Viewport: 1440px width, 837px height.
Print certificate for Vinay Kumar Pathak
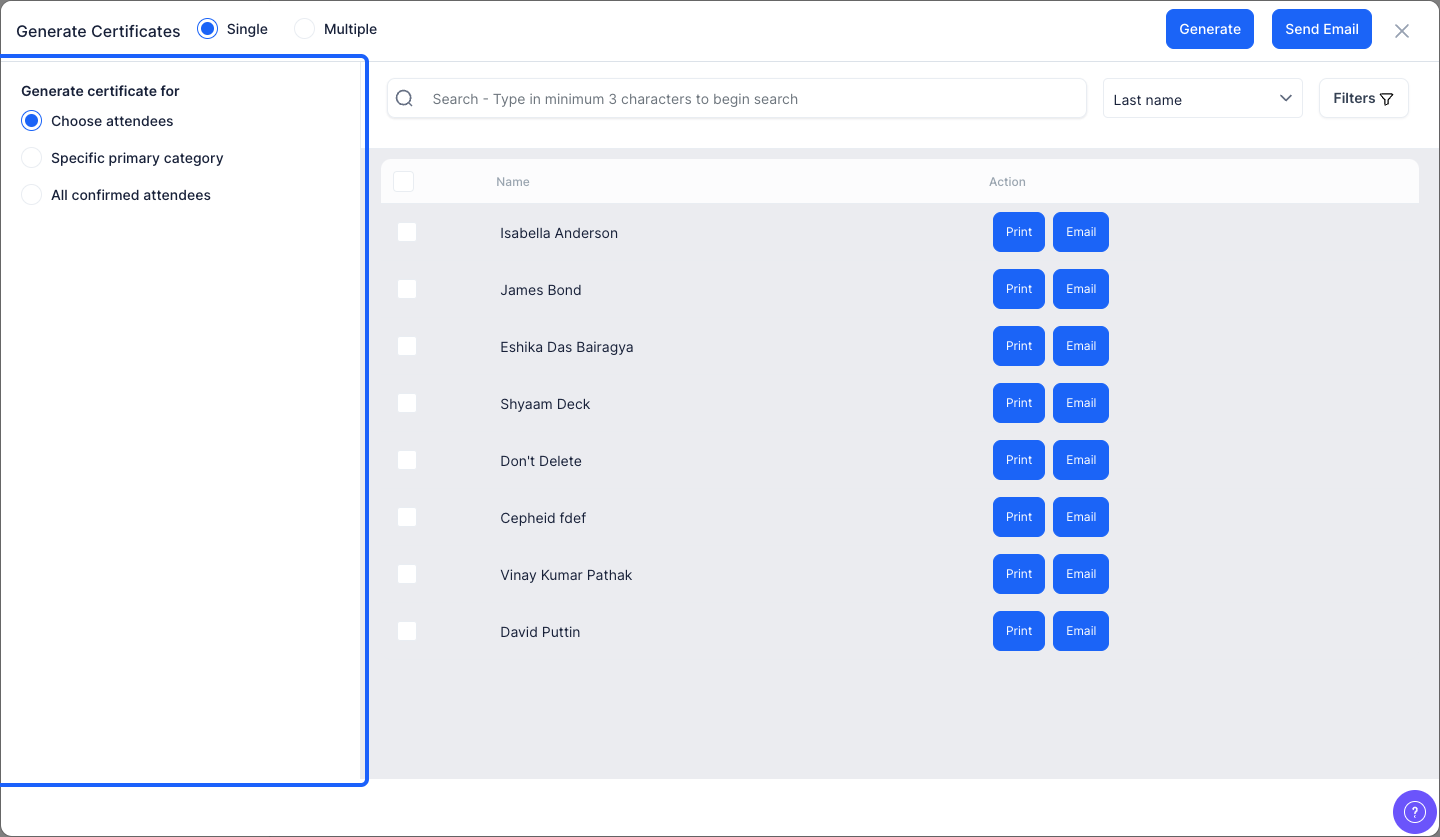pyautogui.click(x=1019, y=574)
